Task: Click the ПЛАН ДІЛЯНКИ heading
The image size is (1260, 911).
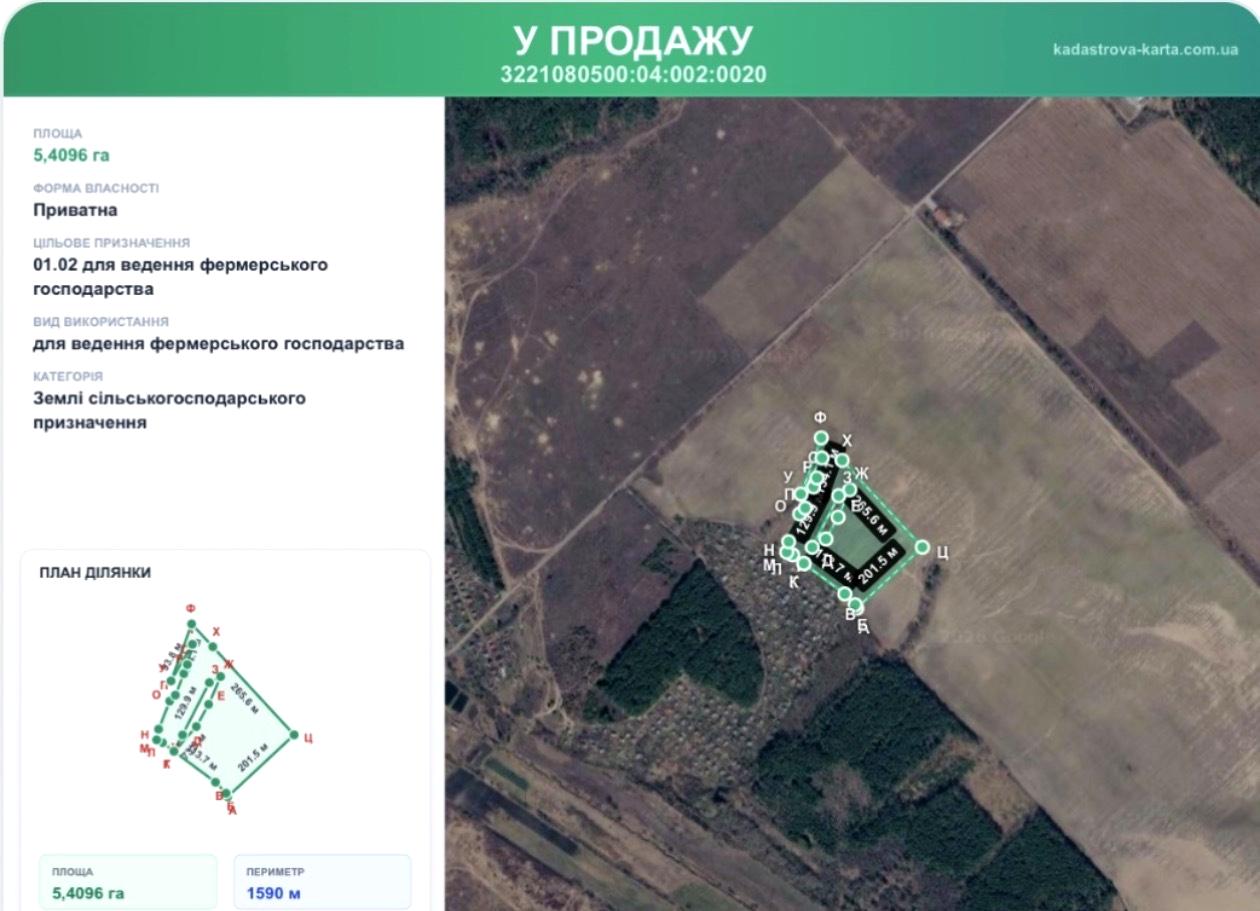Action: tap(95, 573)
